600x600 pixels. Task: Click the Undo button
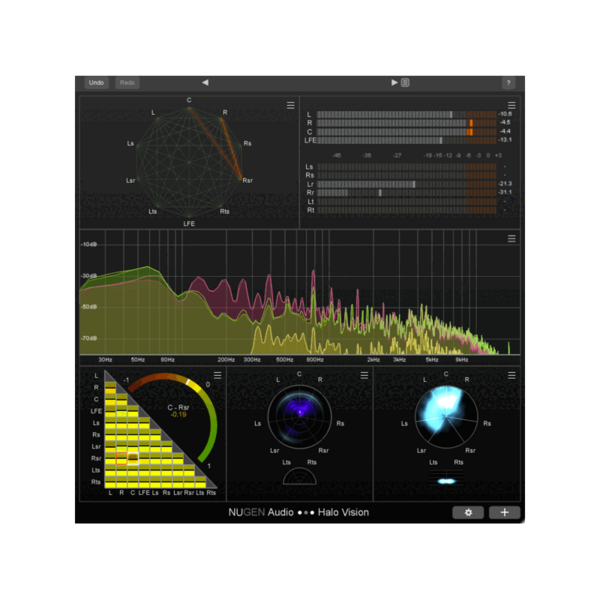click(x=96, y=83)
